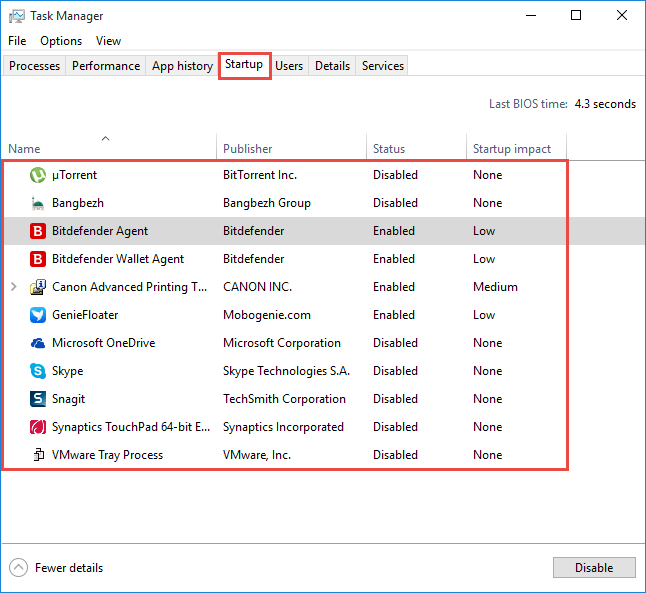Click the Snagit app icon
This screenshot has height=593, width=646.
38,399
